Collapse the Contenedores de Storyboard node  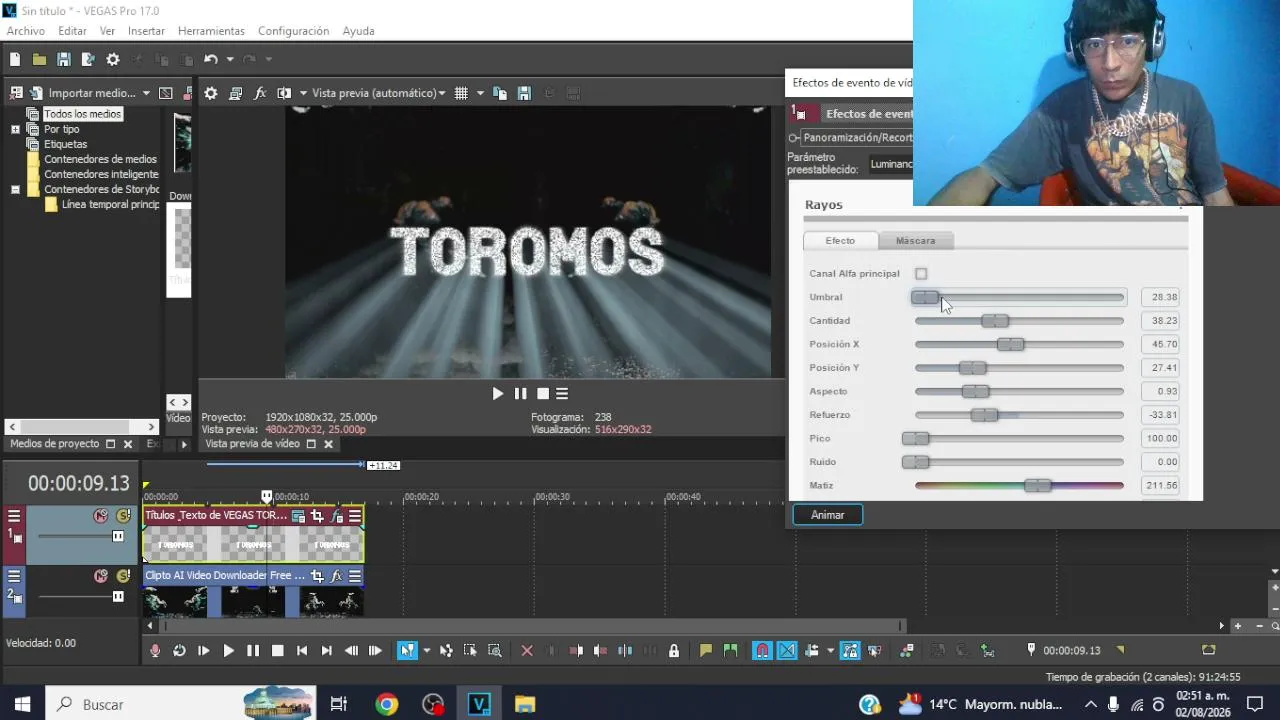[15, 189]
